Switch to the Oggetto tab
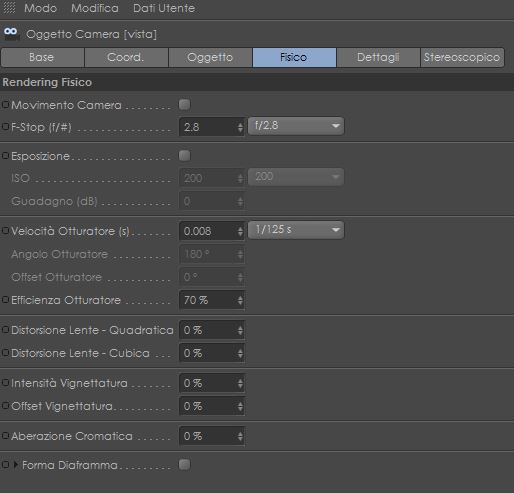Image resolution: width=514 pixels, height=493 pixels. tap(210, 57)
